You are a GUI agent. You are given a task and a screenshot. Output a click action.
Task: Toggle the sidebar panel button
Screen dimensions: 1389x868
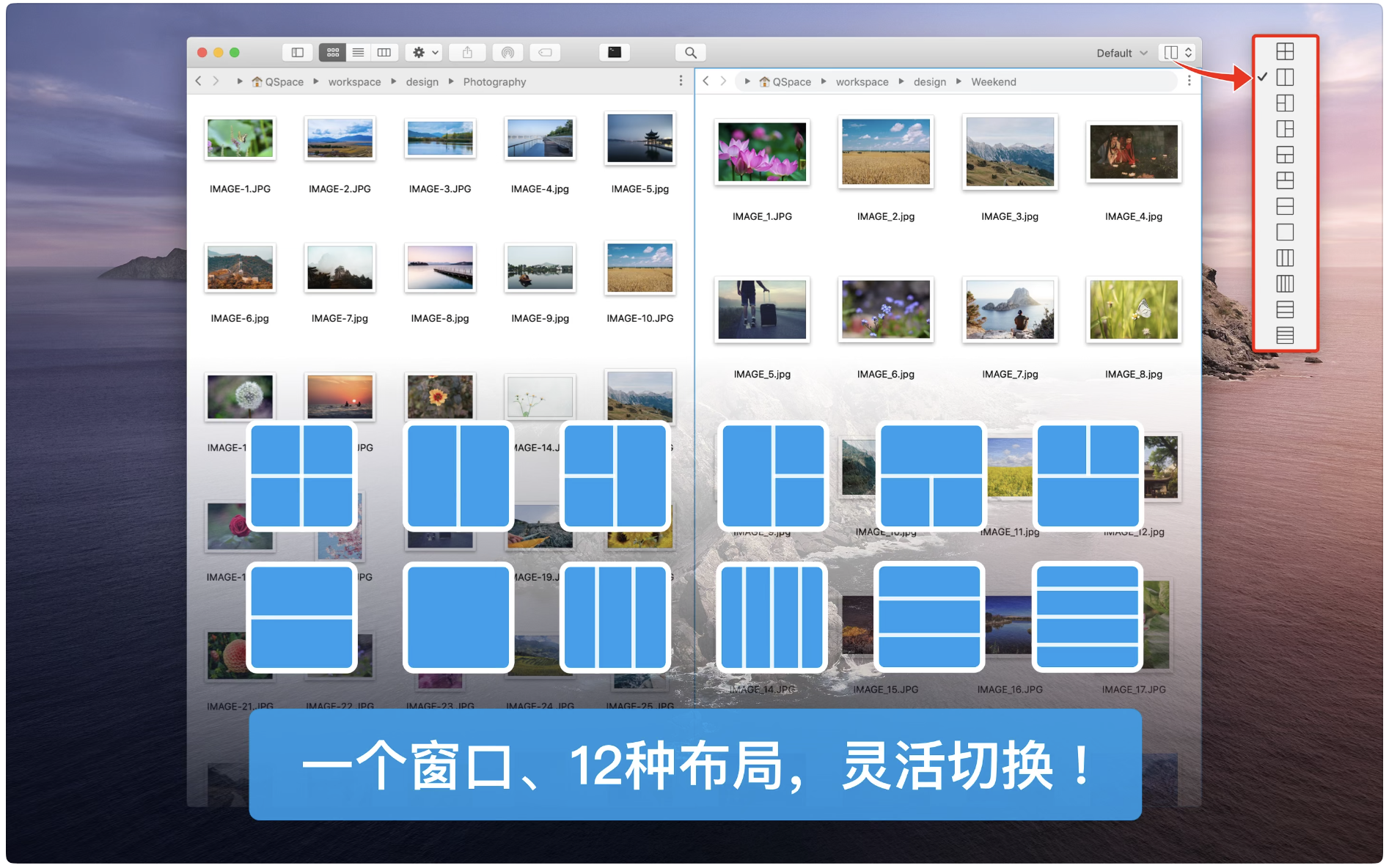tap(297, 53)
